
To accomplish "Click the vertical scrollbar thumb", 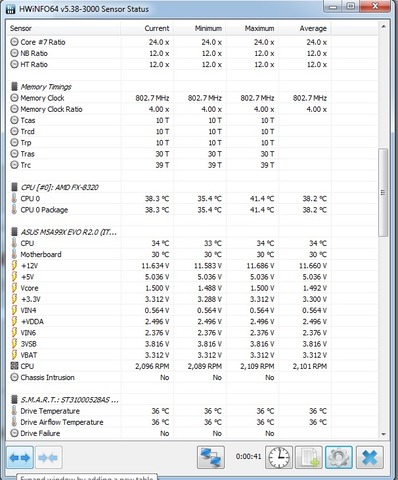I will (x=383, y=193).
